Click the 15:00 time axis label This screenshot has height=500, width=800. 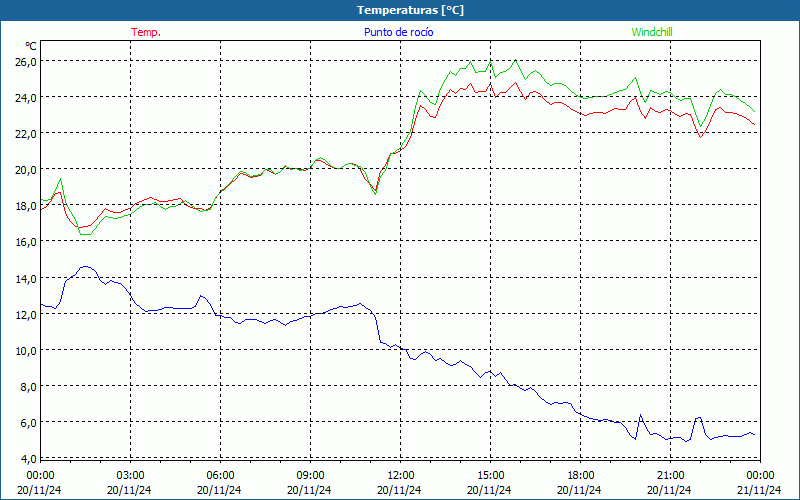[490, 476]
